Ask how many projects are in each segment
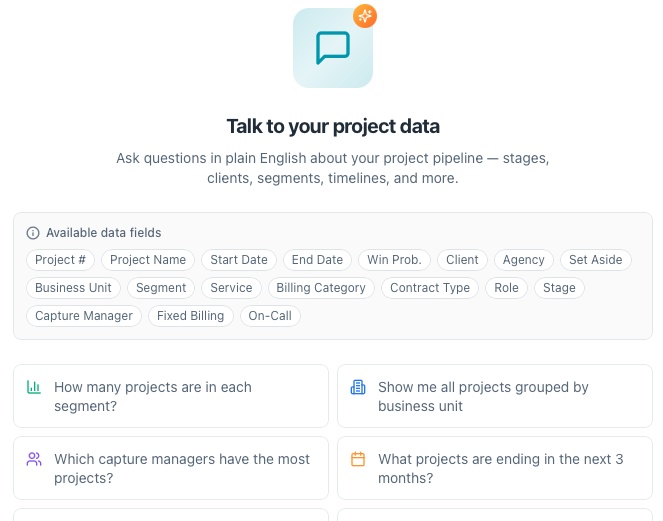 click(x=171, y=396)
